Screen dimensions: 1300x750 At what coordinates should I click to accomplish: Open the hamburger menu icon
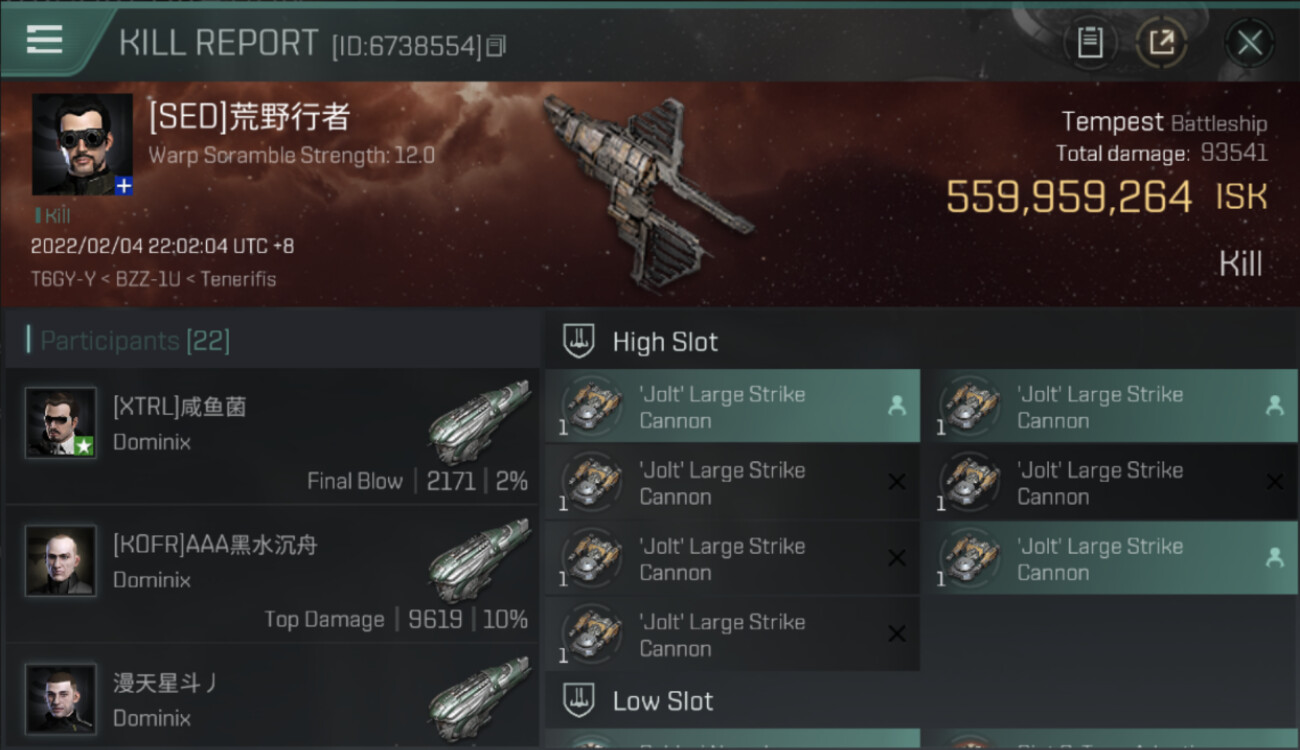click(x=45, y=40)
